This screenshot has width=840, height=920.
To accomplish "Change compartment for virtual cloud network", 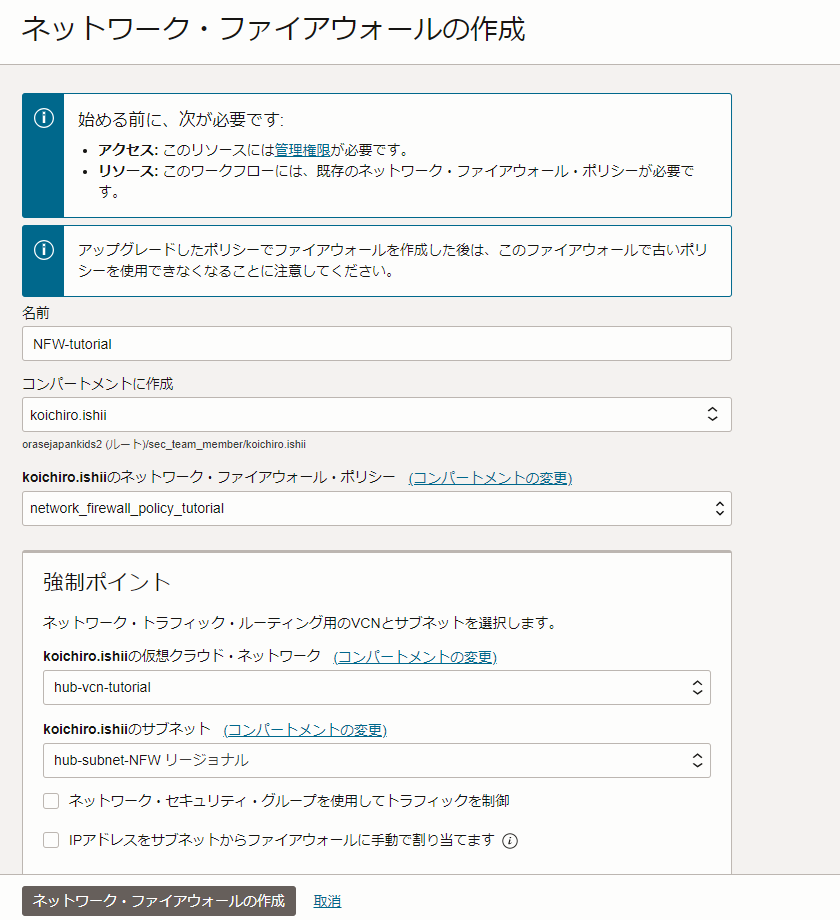I will [x=415, y=657].
